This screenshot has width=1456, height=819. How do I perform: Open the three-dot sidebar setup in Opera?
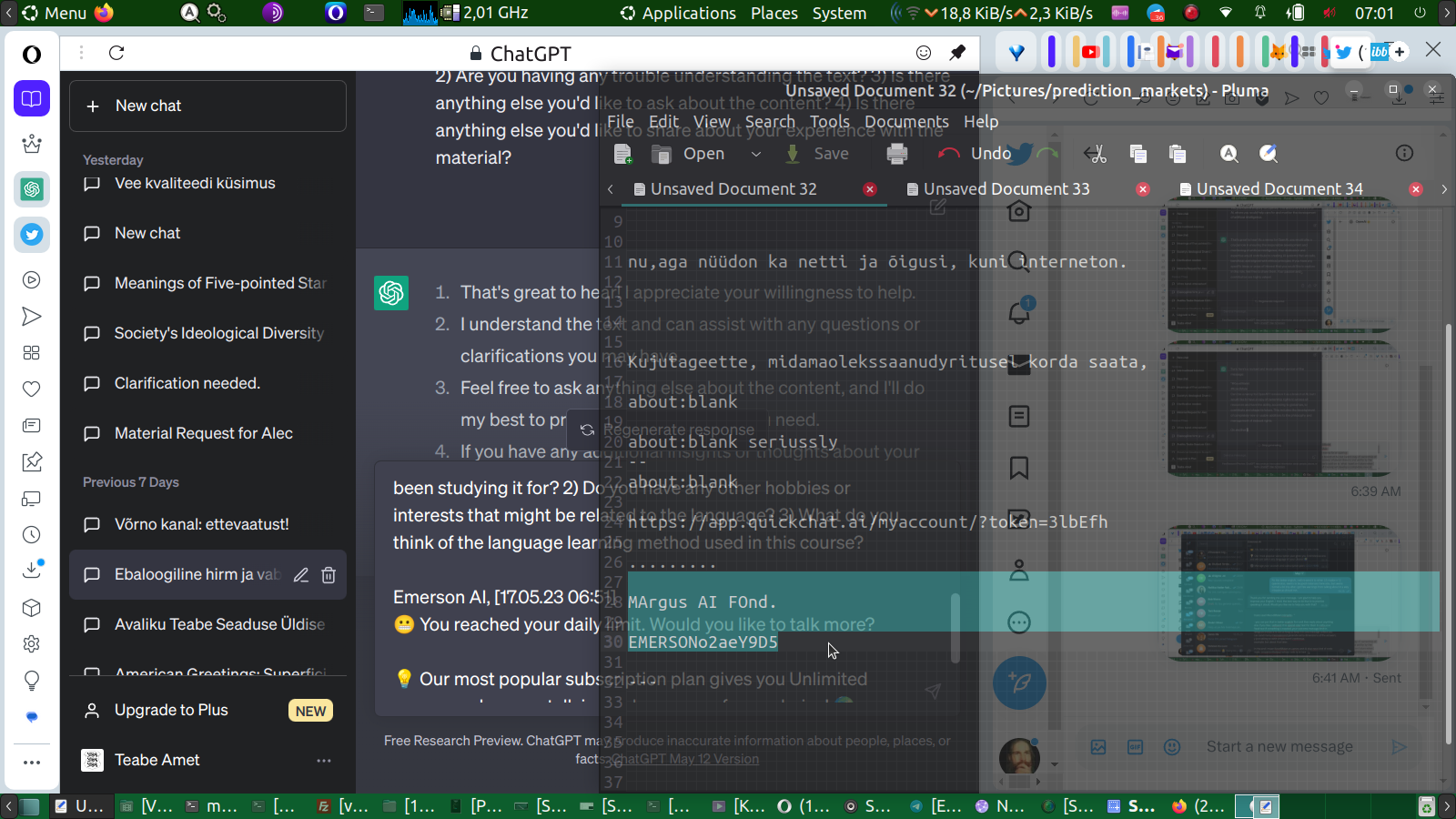pos(32,763)
